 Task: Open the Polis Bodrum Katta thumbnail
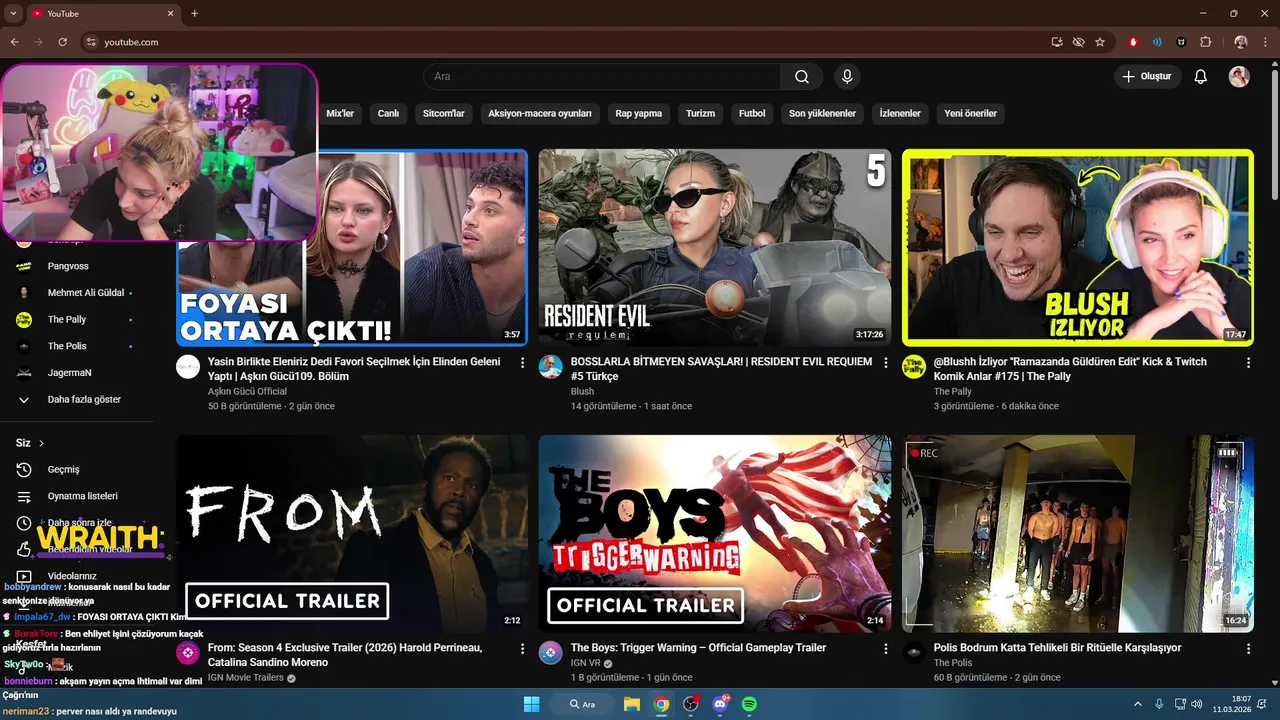[1078, 533]
